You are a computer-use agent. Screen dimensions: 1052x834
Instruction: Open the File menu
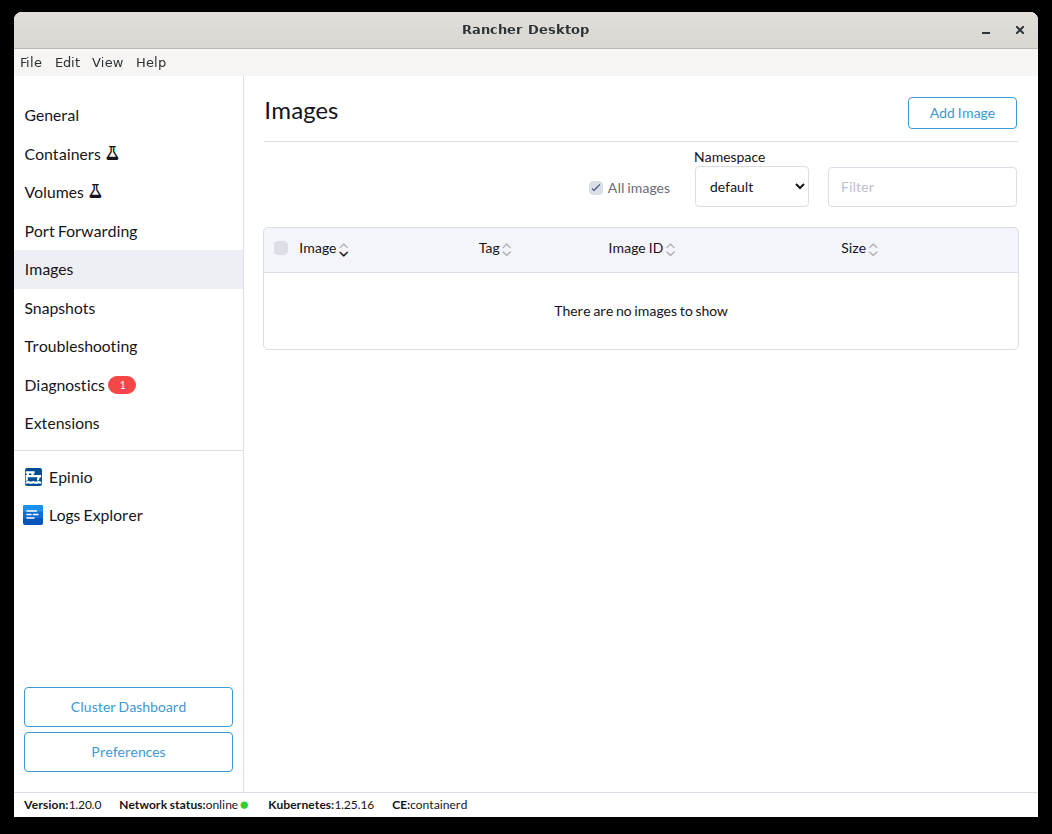point(31,62)
